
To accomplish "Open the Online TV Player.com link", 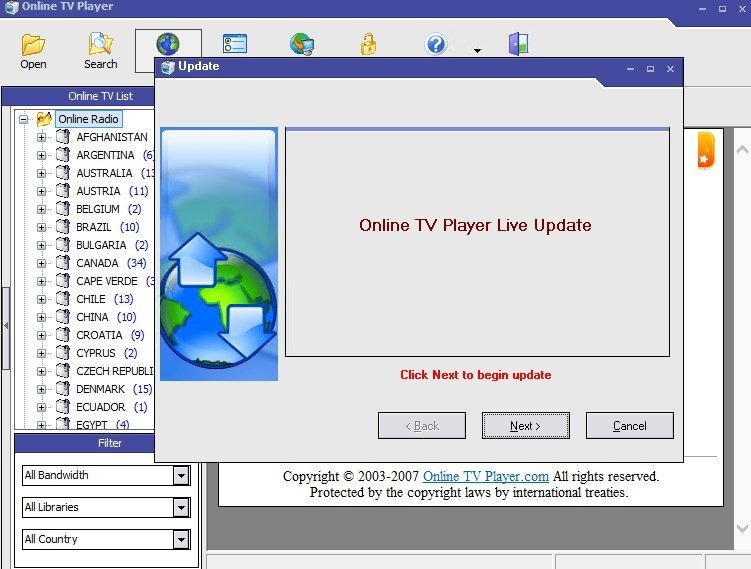I will coord(486,477).
